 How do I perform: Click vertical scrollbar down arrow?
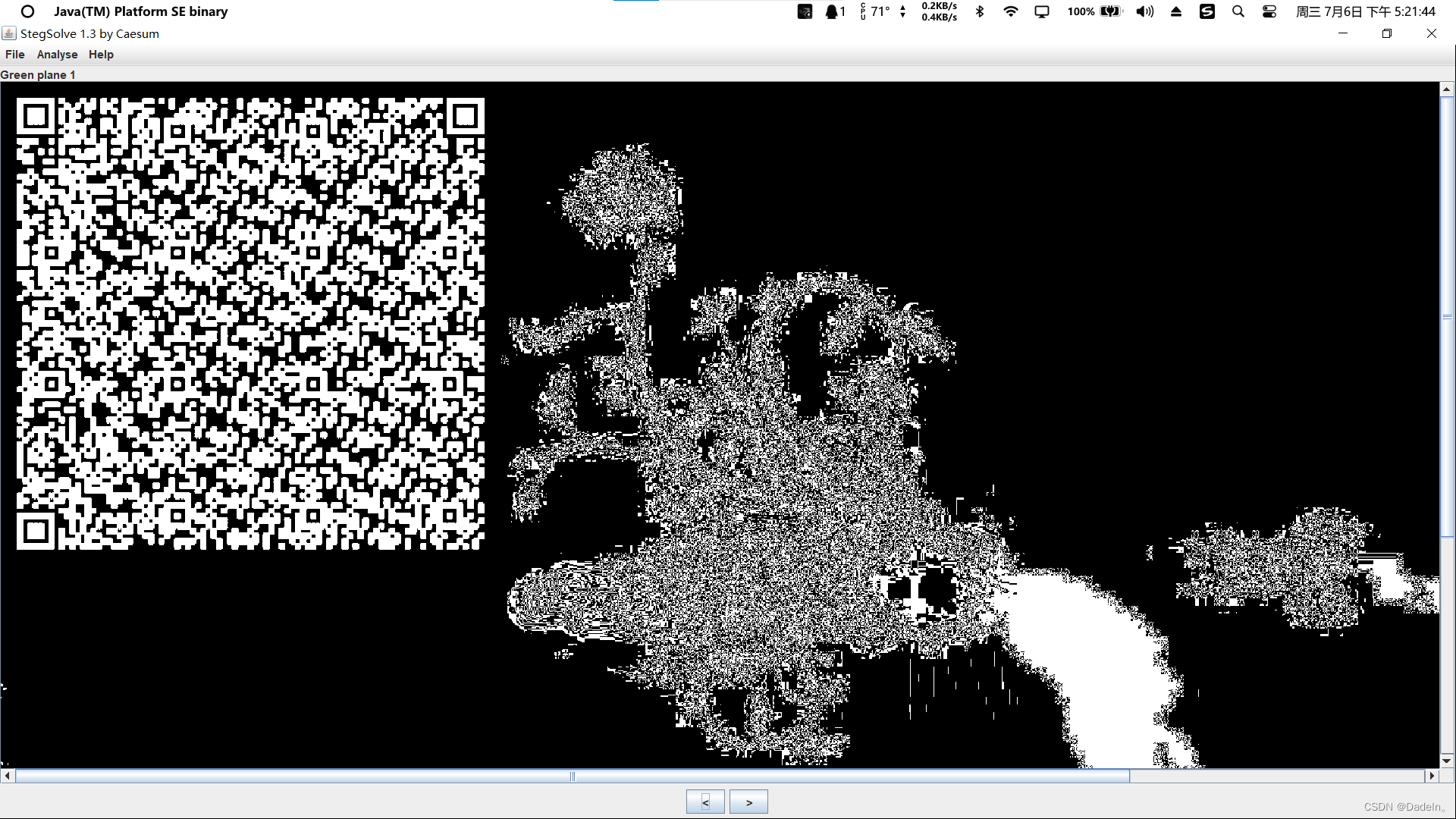tap(1446, 760)
